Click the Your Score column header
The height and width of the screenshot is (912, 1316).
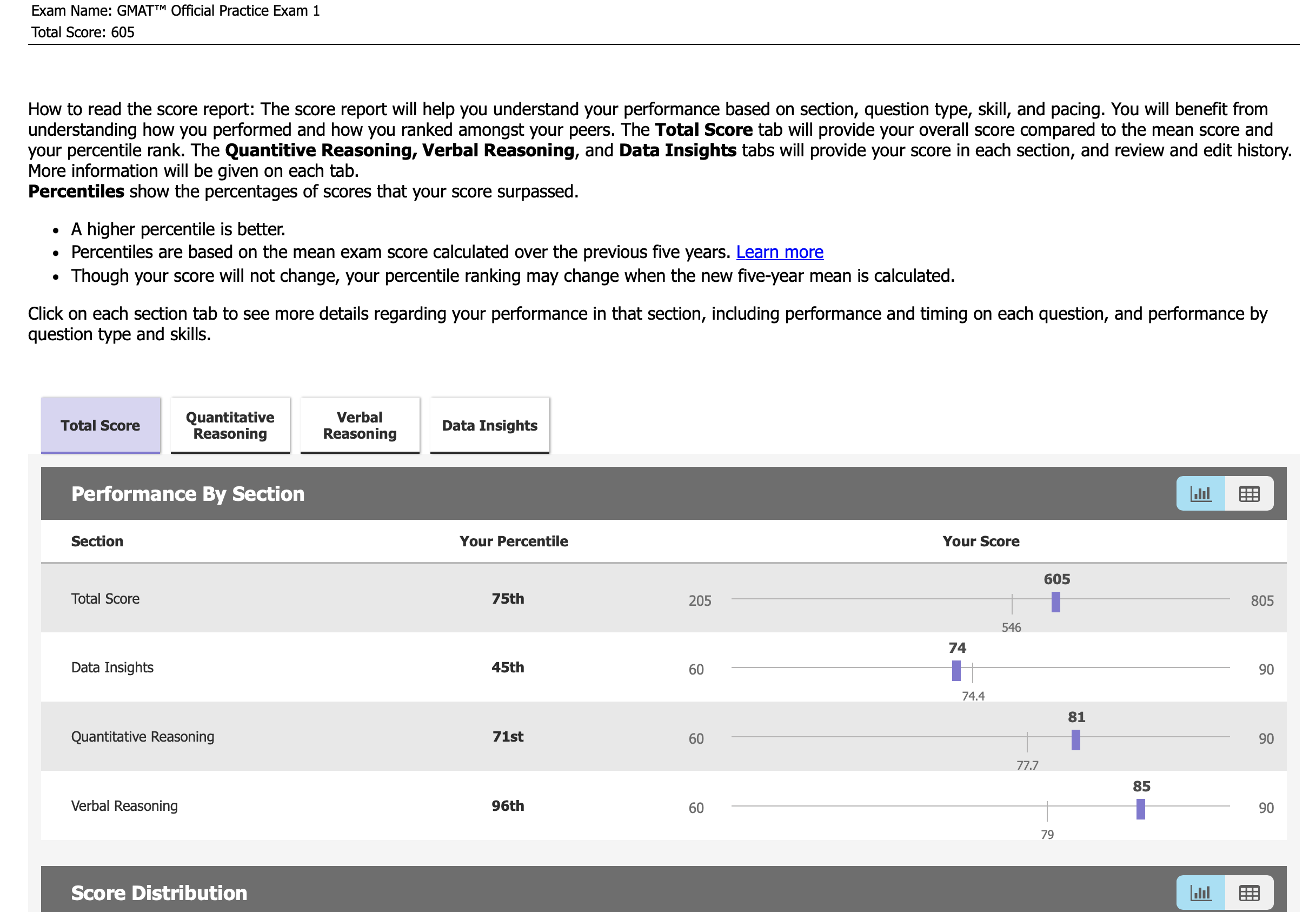click(x=981, y=540)
